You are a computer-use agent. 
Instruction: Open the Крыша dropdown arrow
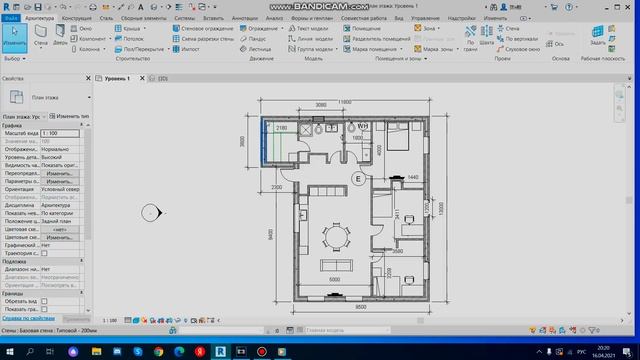pyautogui.click(x=144, y=29)
